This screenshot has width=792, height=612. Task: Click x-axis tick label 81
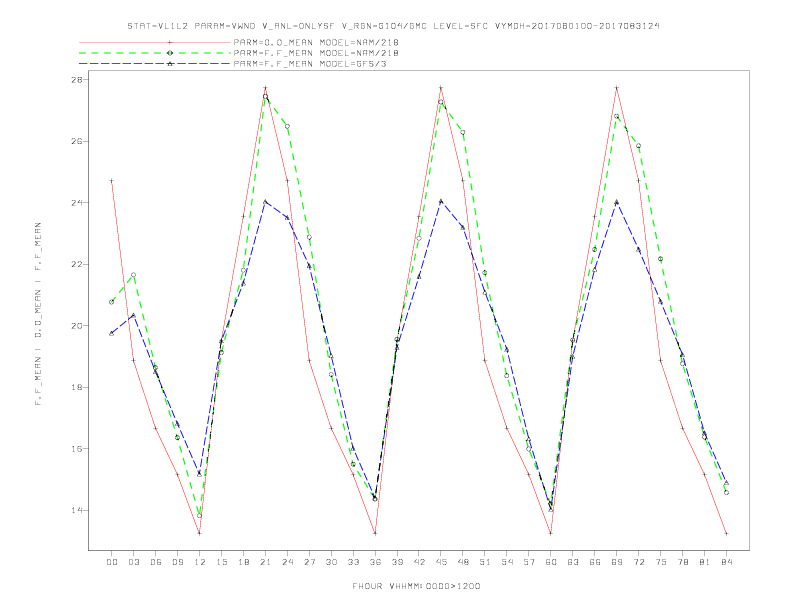click(705, 562)
